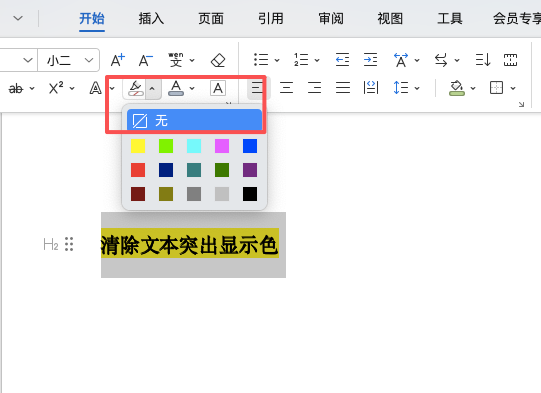This screenshot has width=541, height=393.
Task: Click the character border A icon
Action: (218, 88)
